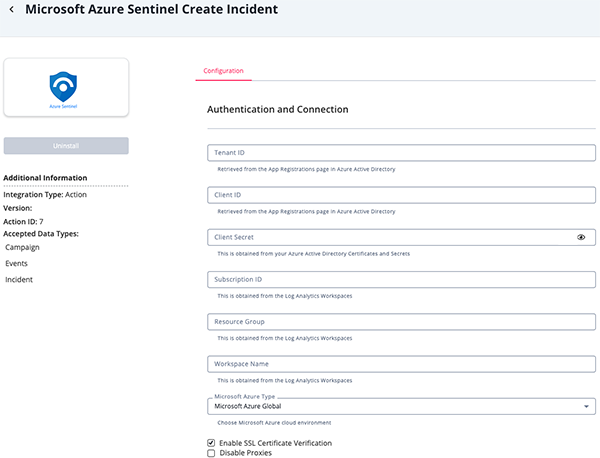Click the Uninstall button
This screenshot has height=458, width=600.
pyautogui.click(x=66, y=146)
